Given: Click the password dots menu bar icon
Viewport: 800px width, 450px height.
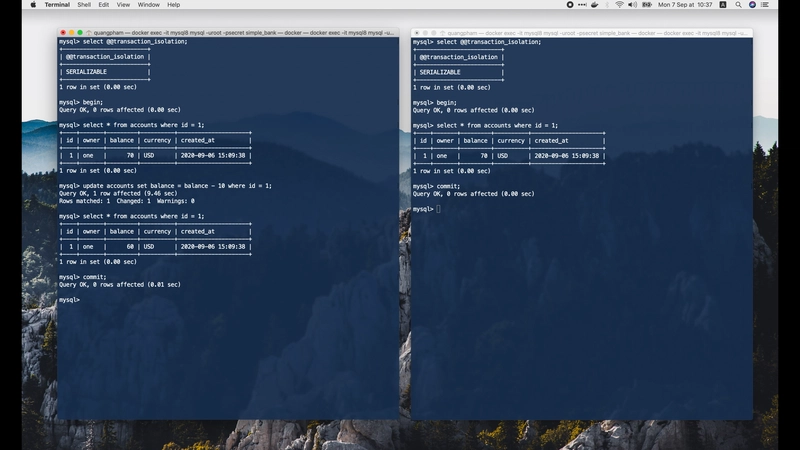Looking at the screenshot, I should (x=582, y=5).
